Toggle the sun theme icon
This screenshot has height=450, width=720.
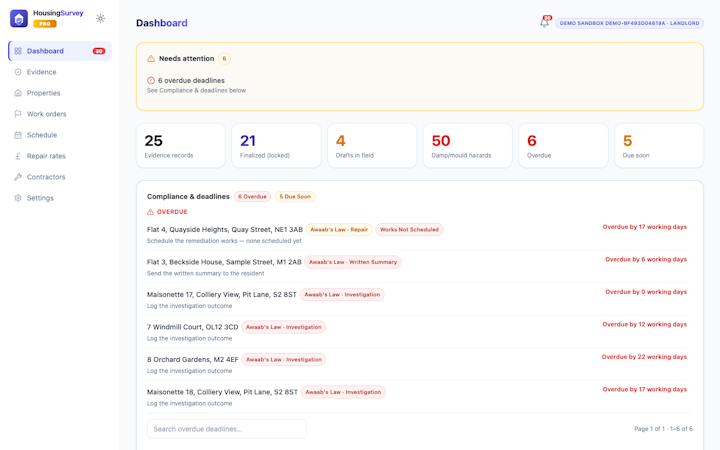[100, 18]
